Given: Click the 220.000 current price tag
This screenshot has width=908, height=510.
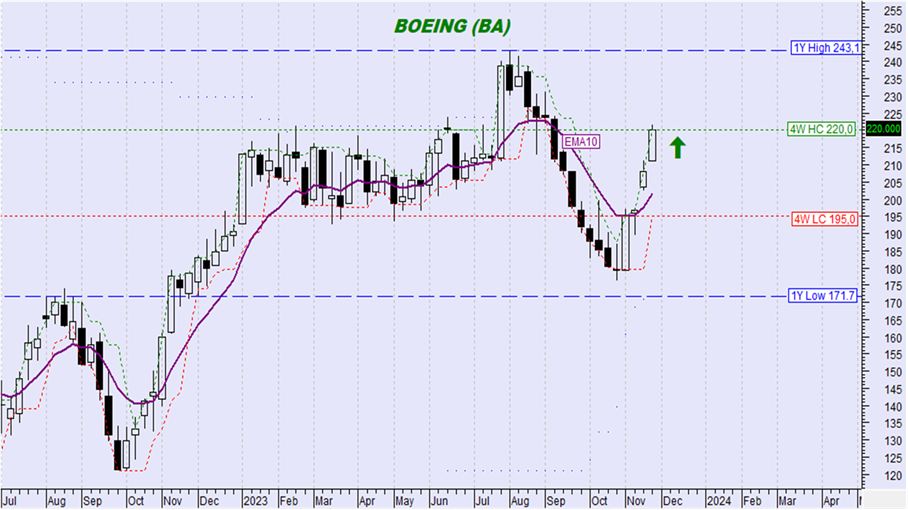Looking at the screenshot, I should tap(883, 129).
